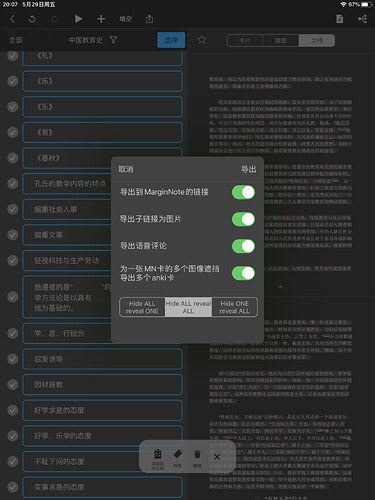
Task: Uncheck the first 《乐》 card
Action: [x=13, y=81]
